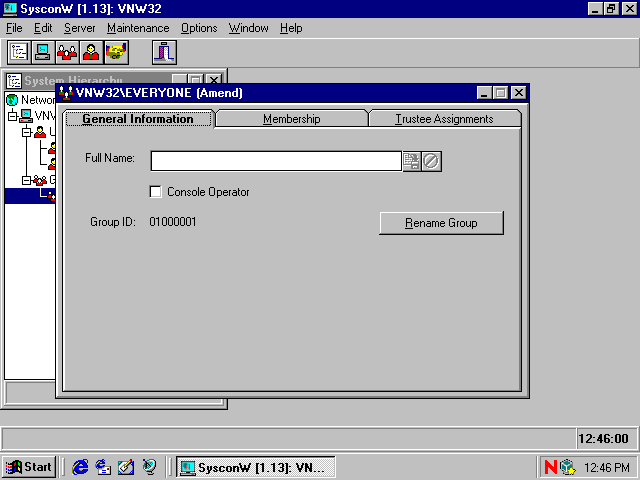The image size is (640, 480).
Task: Select the highlighted group row in hierarchy
Action: [x=30, y=196]
